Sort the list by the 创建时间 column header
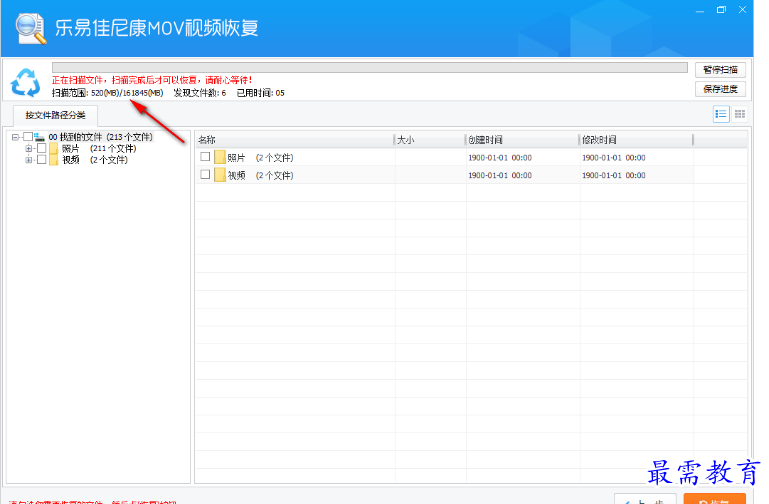Image resolution: width=769 pixels, height=504 pixels. 522,140
